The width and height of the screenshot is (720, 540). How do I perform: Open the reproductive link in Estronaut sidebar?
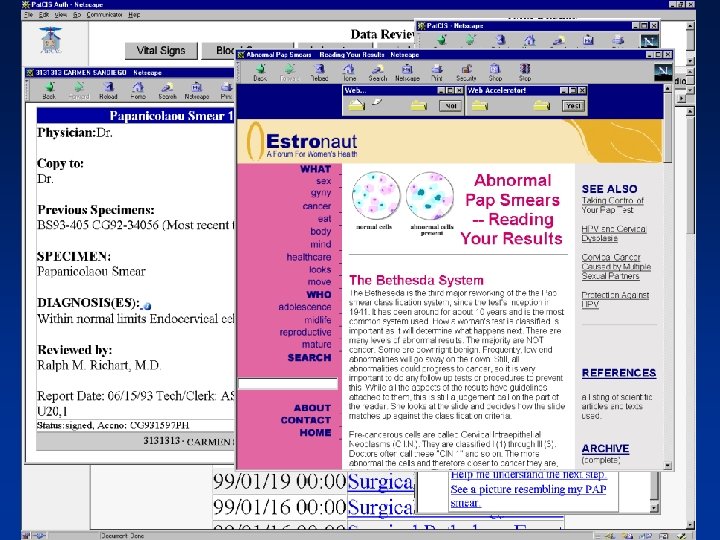(305, 332)
